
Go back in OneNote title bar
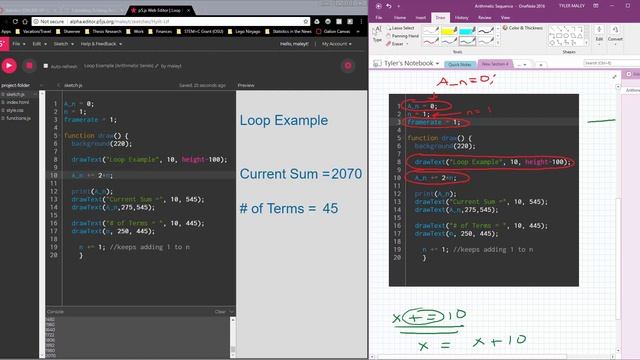click(378, 6)
